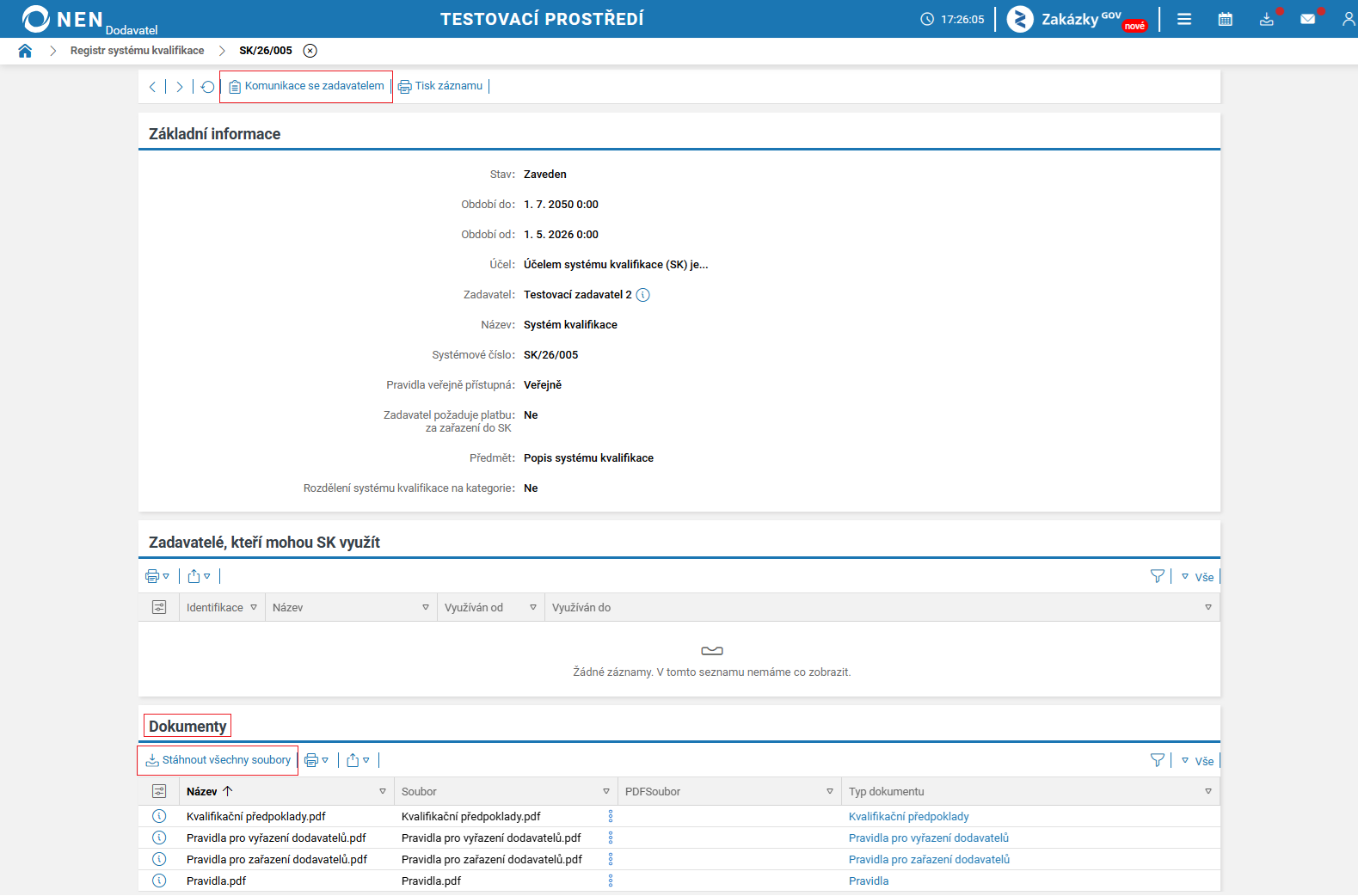Open print dropdown in Dokumenty section
Screen dimensions: 1358x896
click(316, 760)
